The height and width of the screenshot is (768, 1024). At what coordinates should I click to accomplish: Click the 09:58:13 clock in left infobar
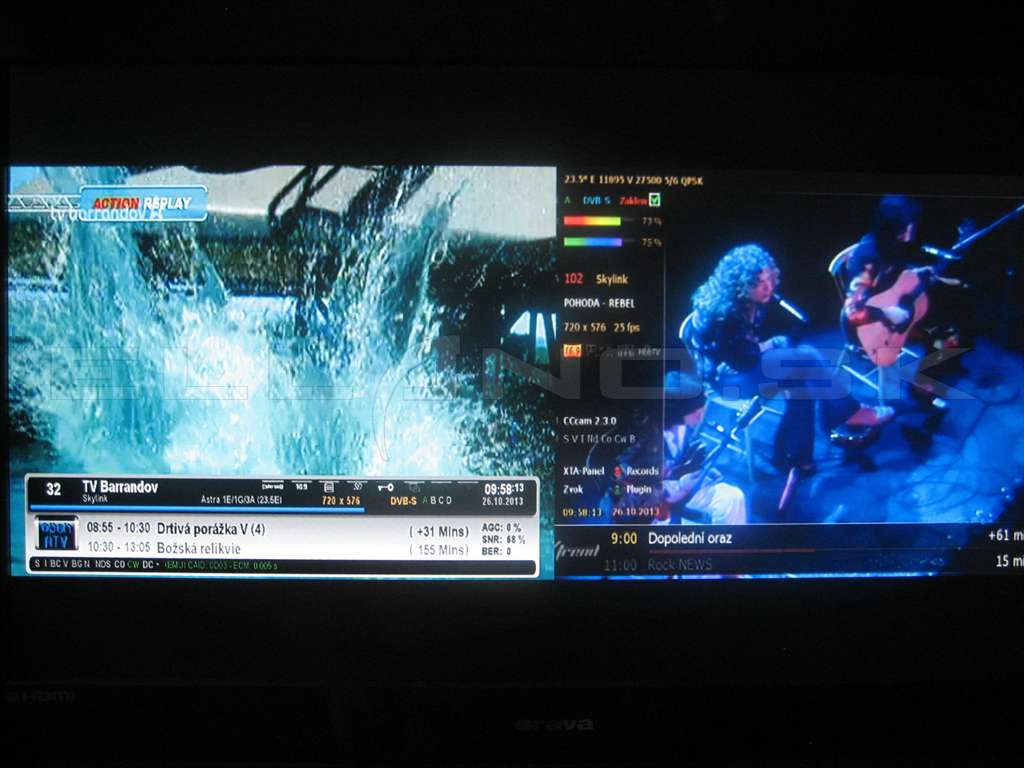(504, 488)
